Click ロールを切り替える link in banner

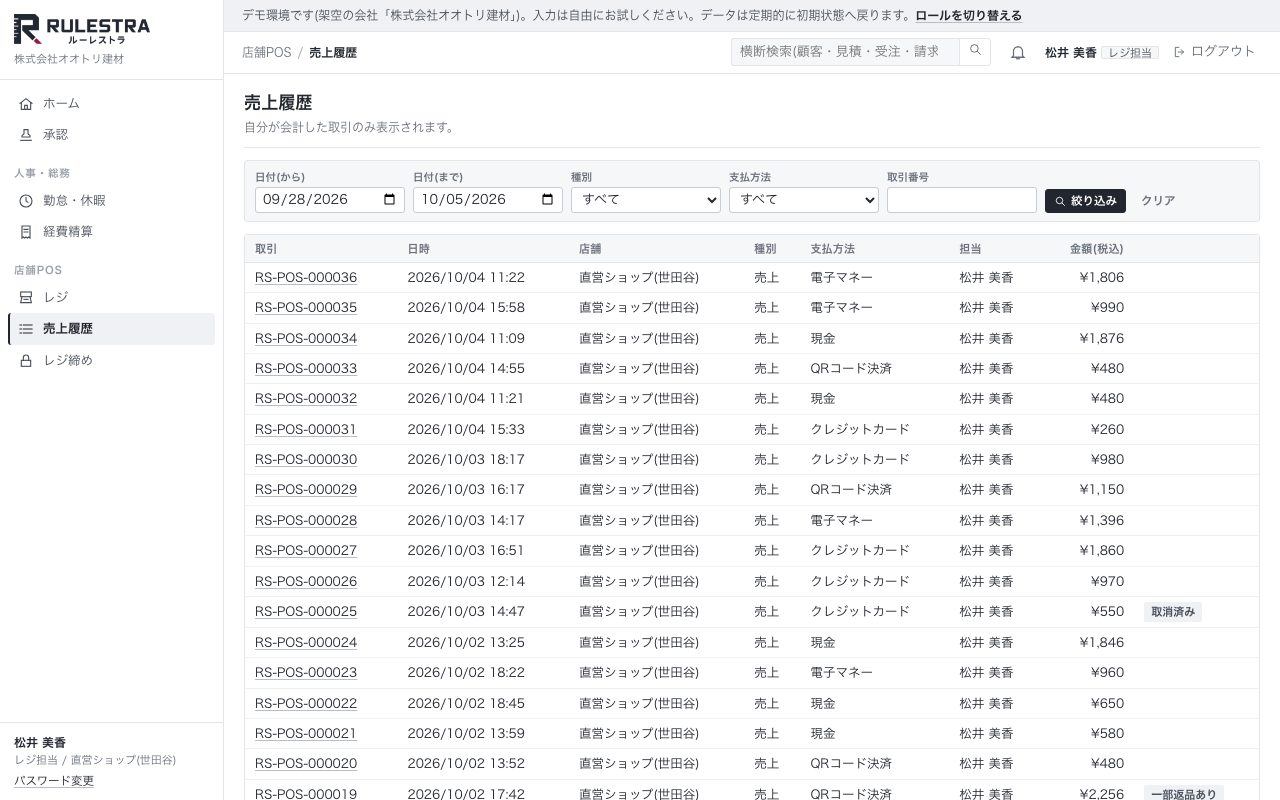(969, 16)
